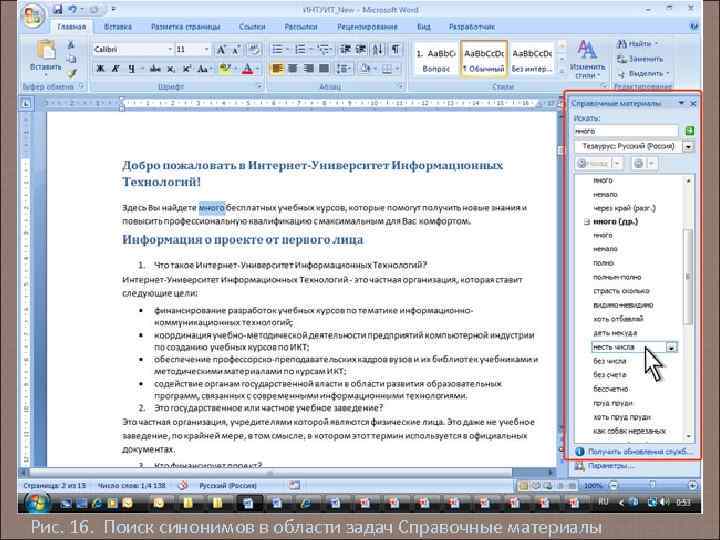Toggle Show paragraph marks (¶) button

click(395, 49)
